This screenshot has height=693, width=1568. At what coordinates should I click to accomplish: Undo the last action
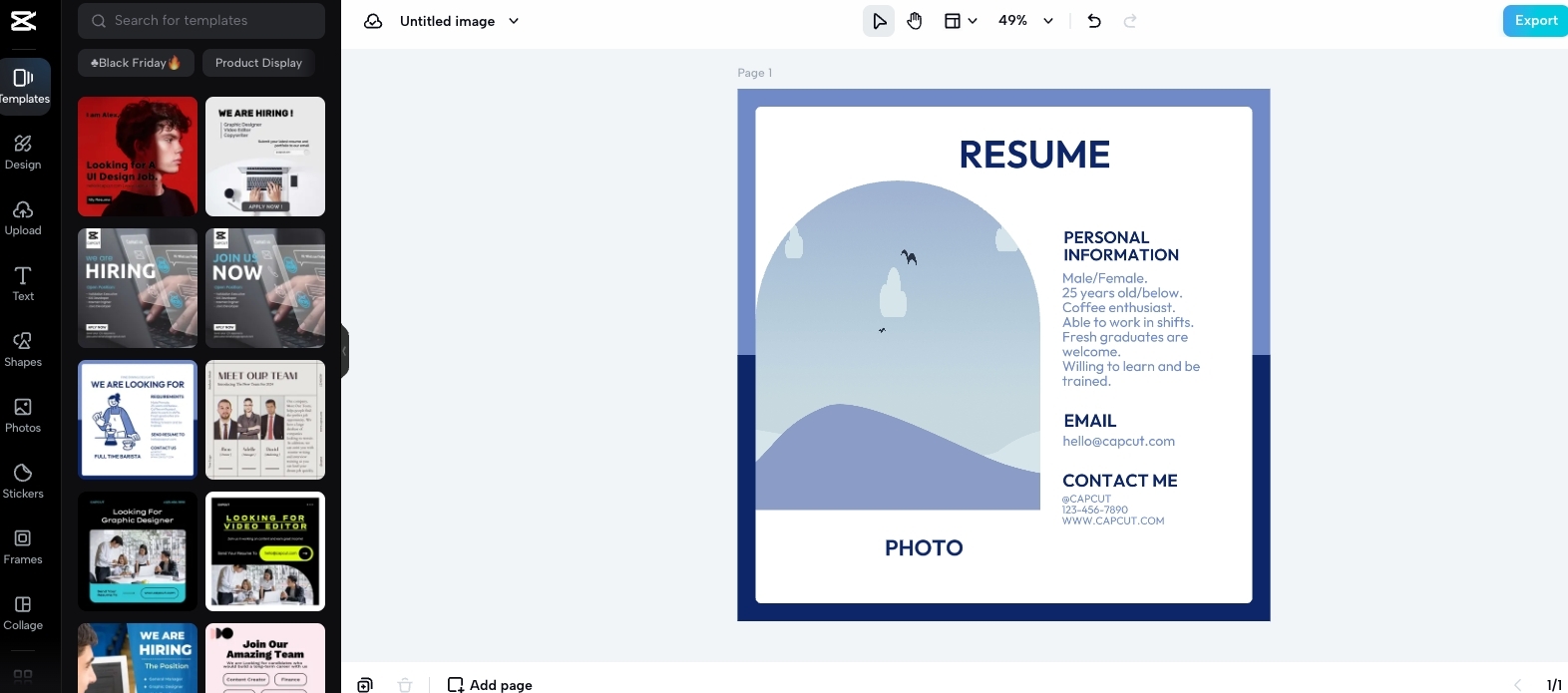(1094, 21)
